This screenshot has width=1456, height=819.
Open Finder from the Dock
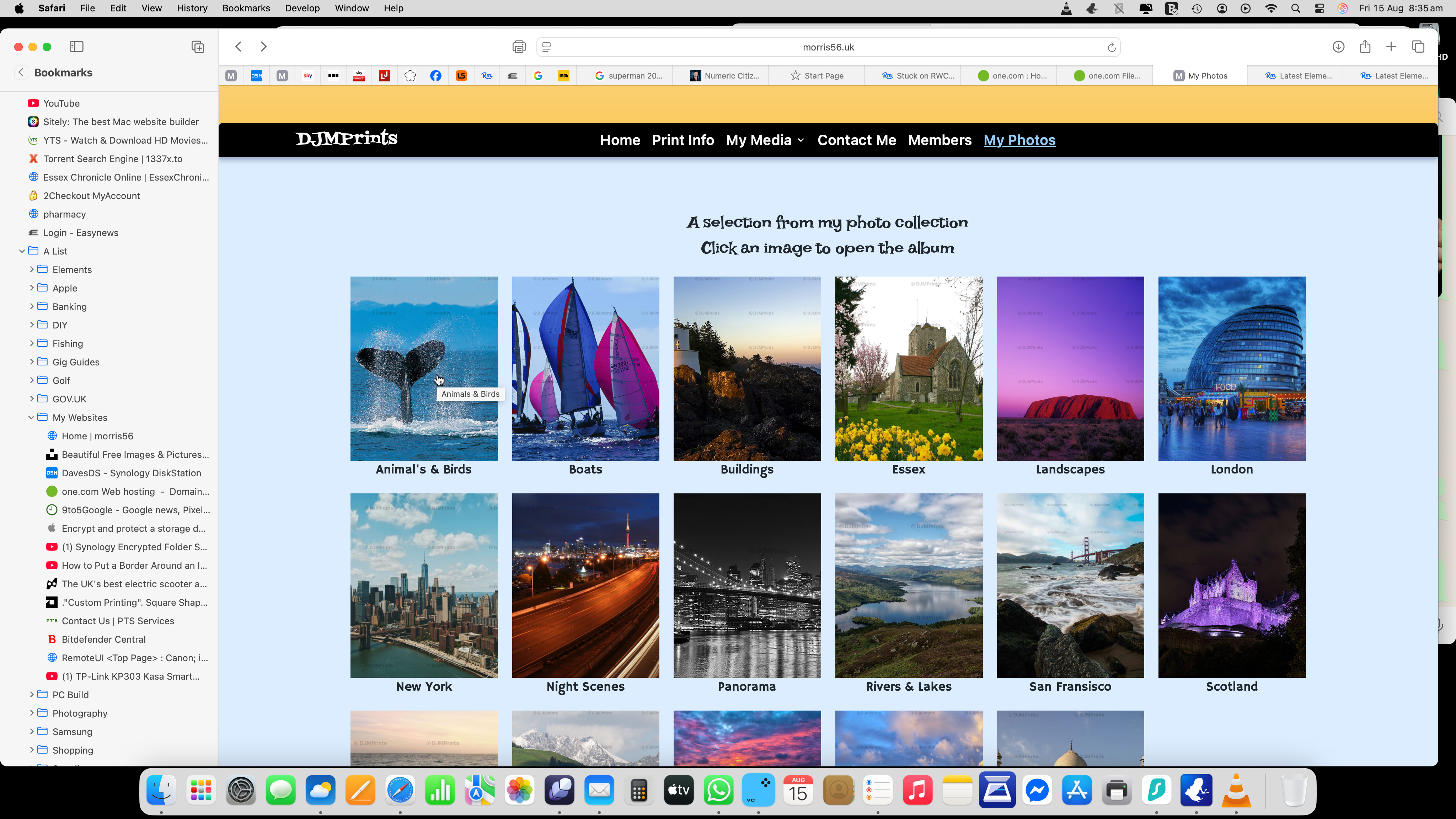click(x=161, y=790)
